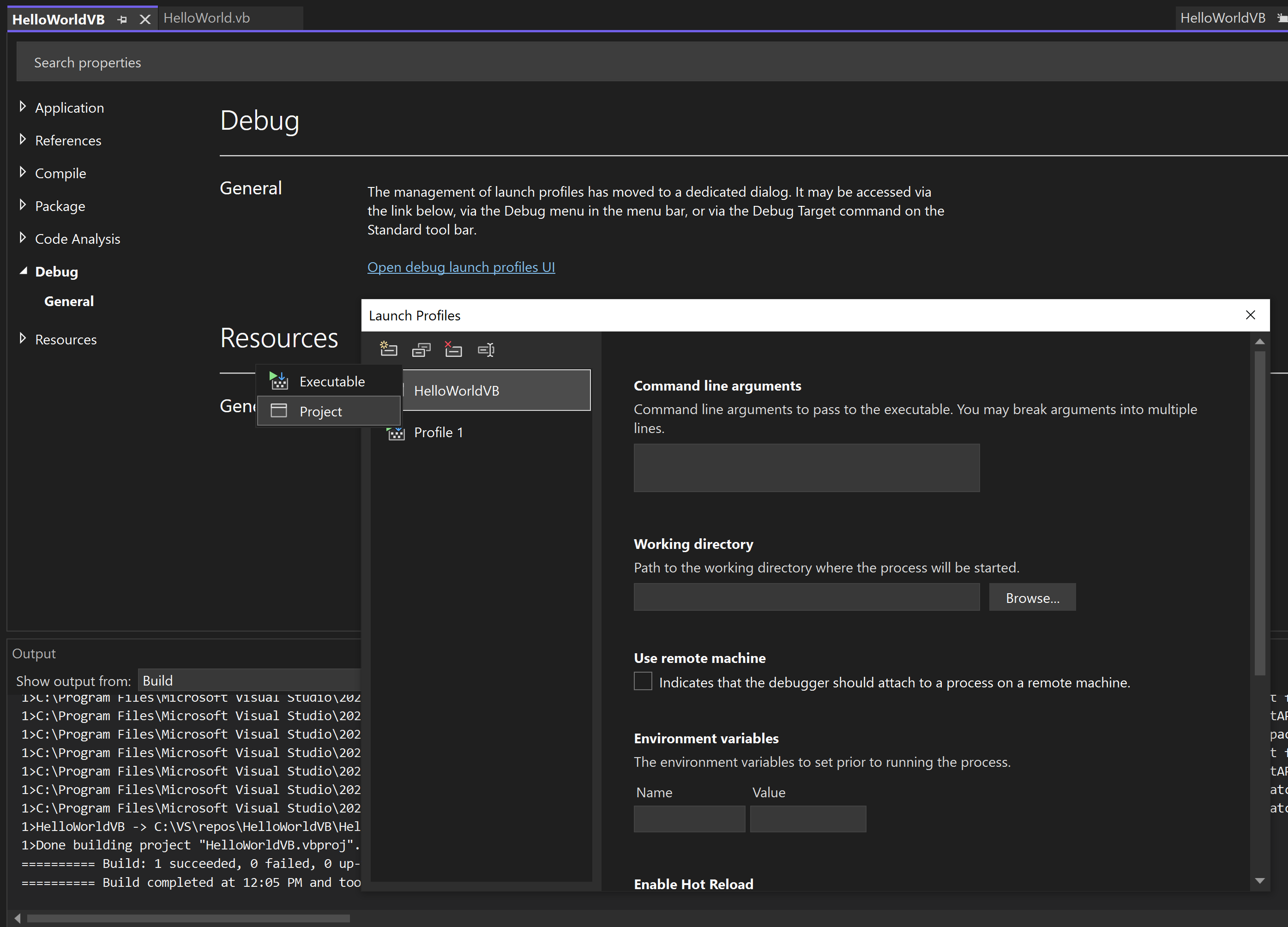Screen dimensions: 1288x927
Task: Choose Project from the new profile menu
Action: 321,411
